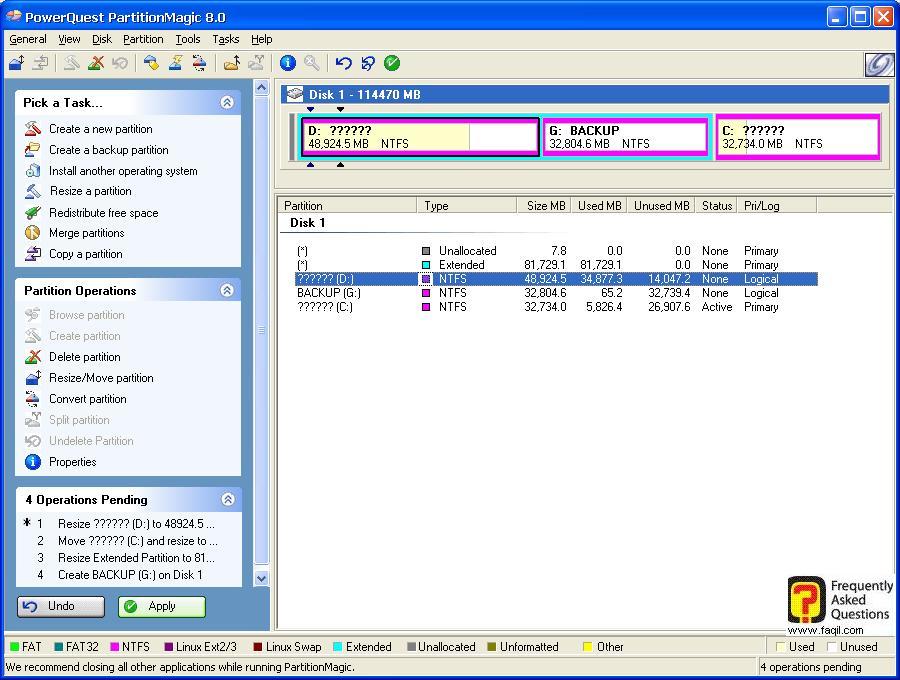This screenshot has height=680, width=900.
Task: Click the Size MB column header
Action: [x=546, y=205]
